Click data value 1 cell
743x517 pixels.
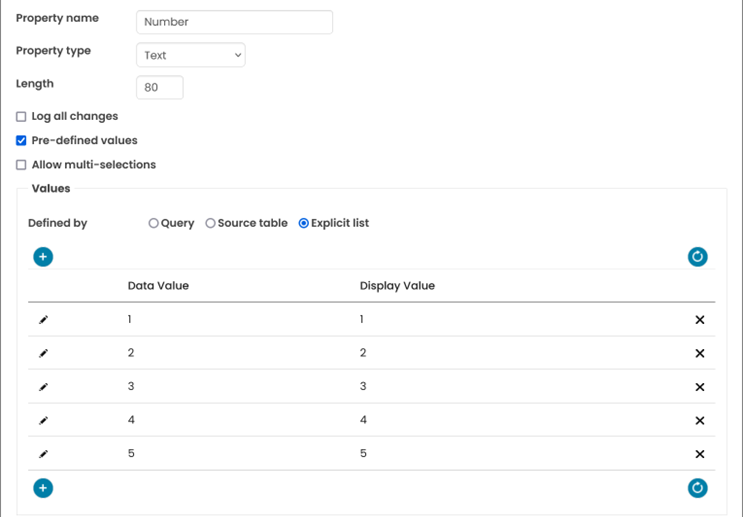tap(129, 319)
